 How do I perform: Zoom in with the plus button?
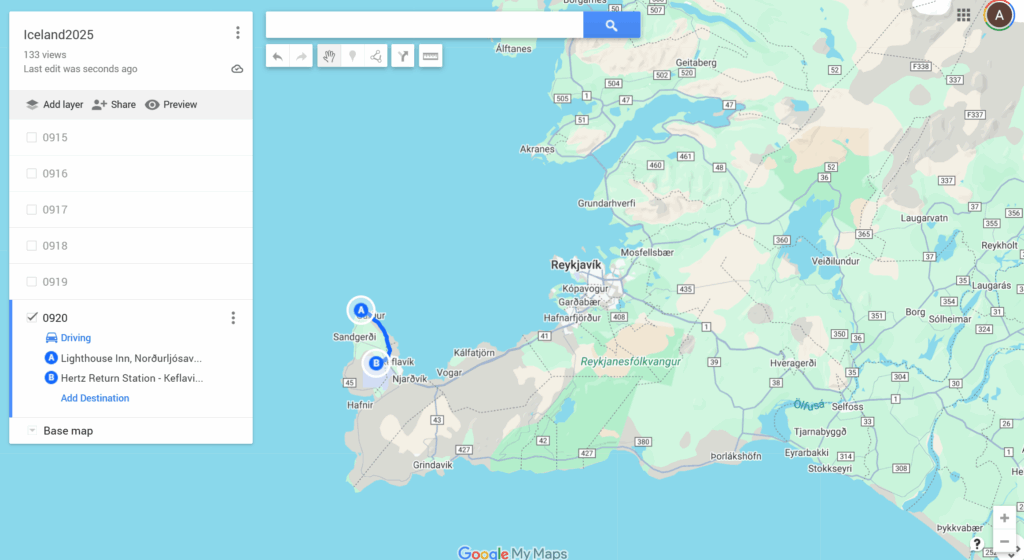tap(1004, 518)
